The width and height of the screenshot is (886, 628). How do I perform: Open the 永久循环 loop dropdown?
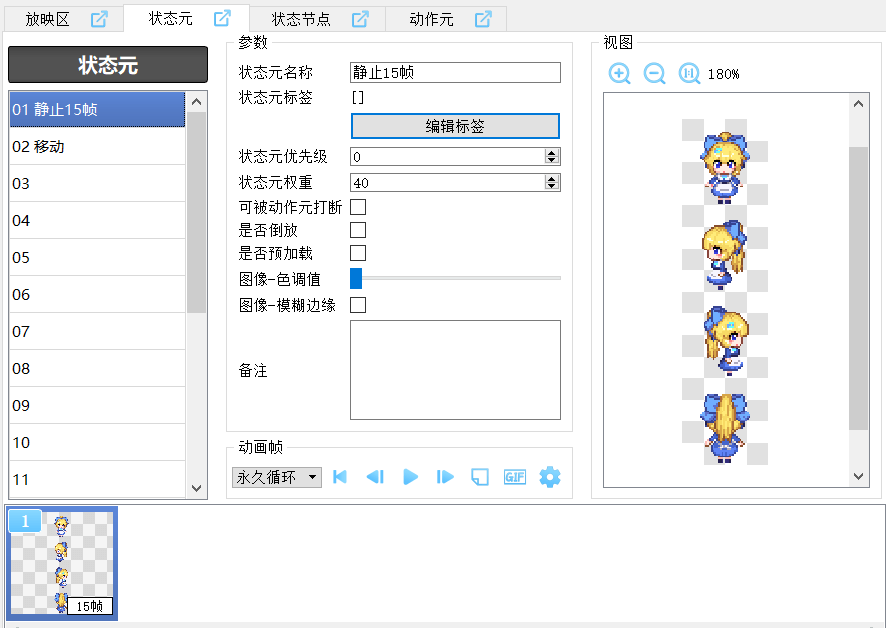(x=277, y=477)
